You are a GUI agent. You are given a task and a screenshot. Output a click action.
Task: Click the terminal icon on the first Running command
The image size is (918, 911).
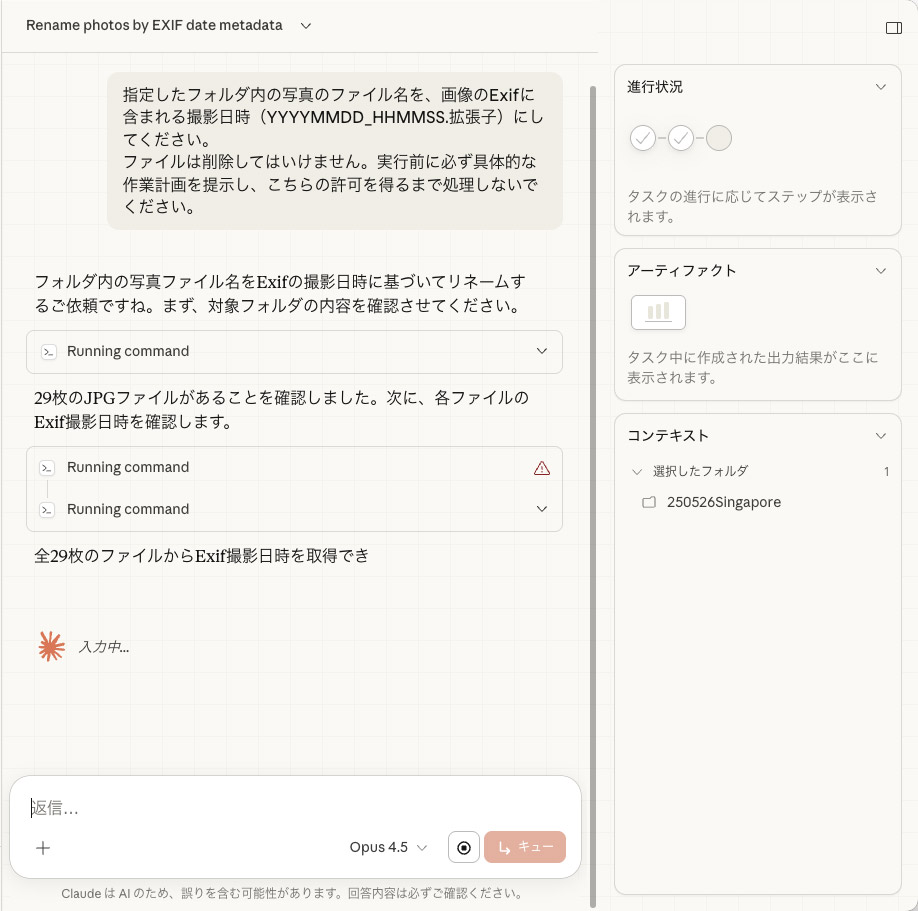click(x=46, y=352)
